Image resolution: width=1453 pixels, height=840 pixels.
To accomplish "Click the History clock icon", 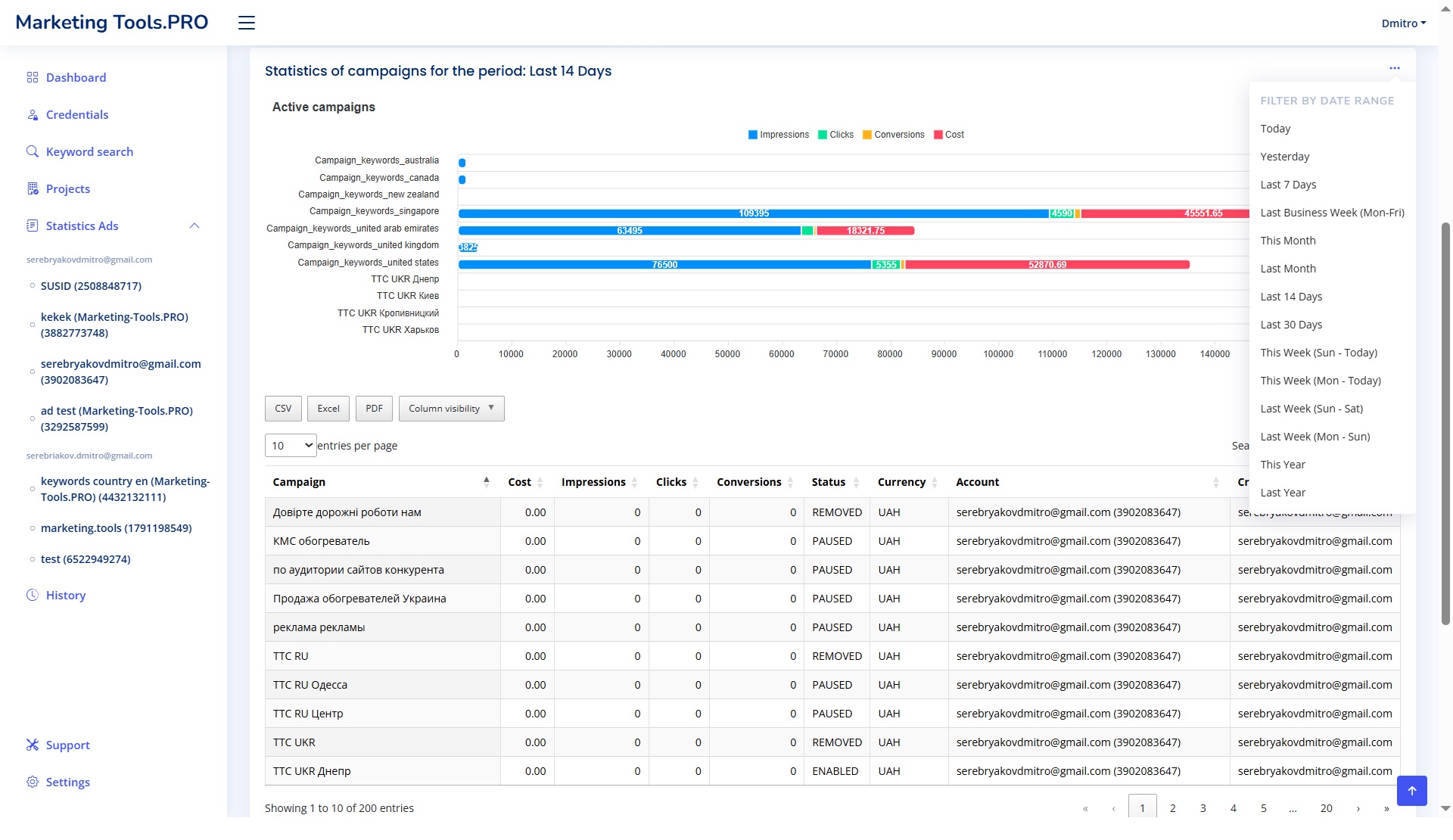I will [x=33, y=595].
